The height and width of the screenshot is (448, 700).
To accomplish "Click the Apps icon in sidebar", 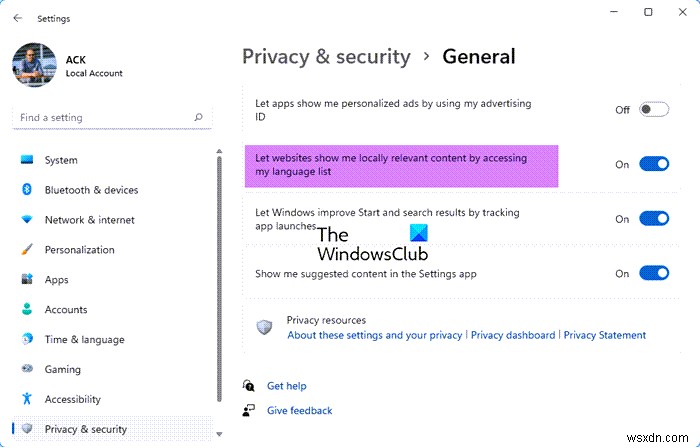I will point(27,280).
